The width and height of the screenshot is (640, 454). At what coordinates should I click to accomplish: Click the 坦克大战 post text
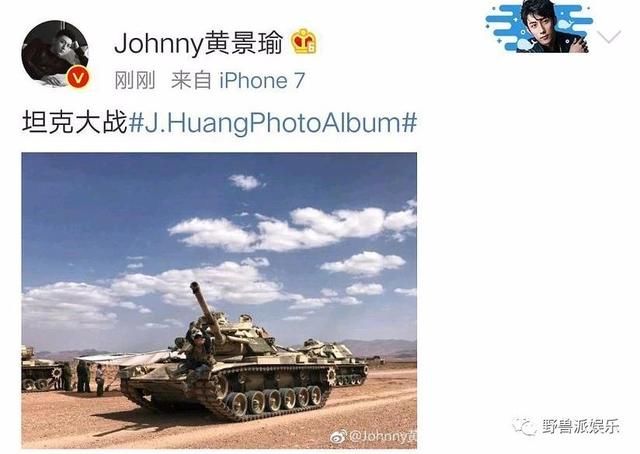click(x=75, y=122)
